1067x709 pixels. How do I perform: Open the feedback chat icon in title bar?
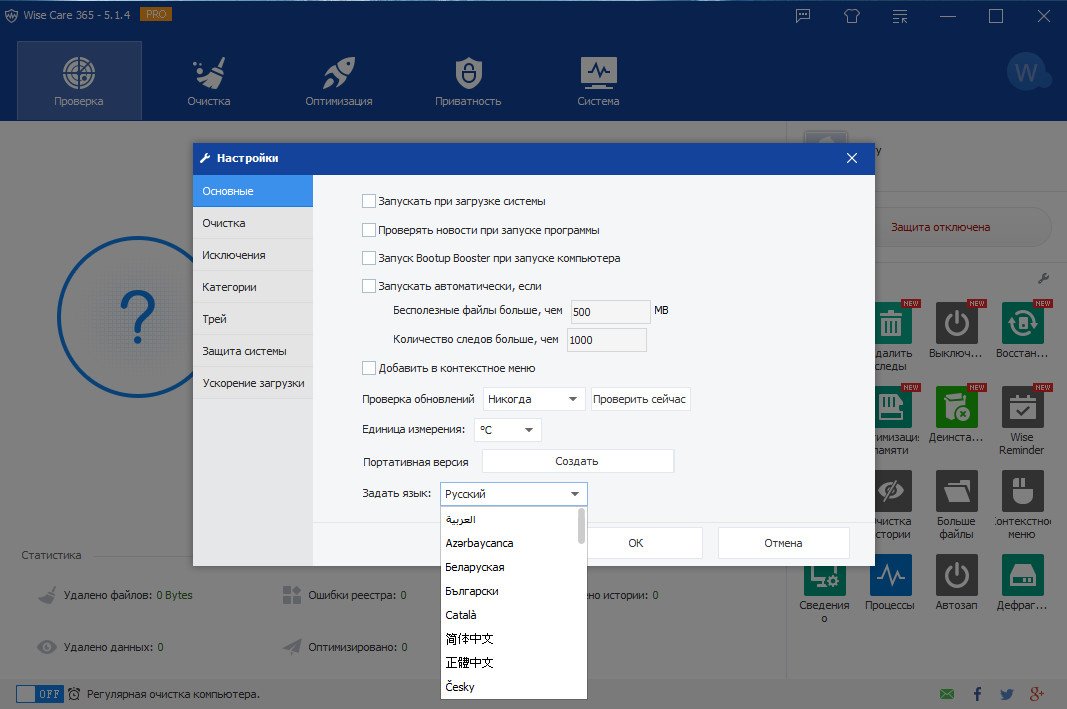coord(803,16)
